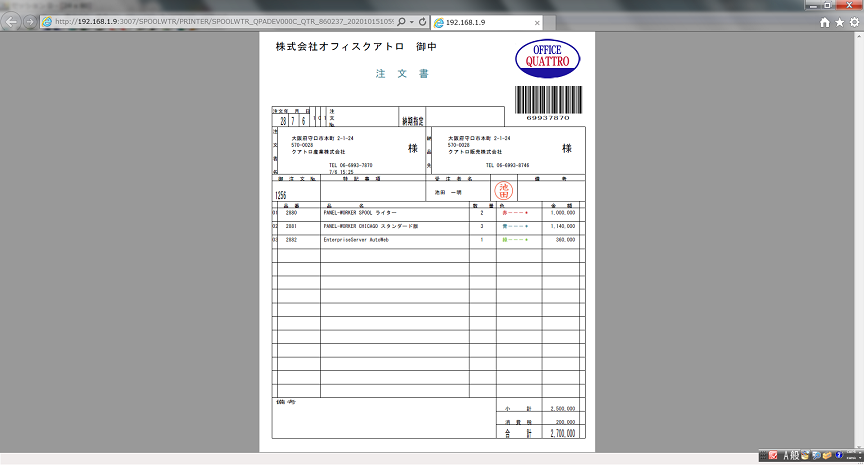864x465 pixels.
Task: Open the Home page icon
Action: coord(825,22)
